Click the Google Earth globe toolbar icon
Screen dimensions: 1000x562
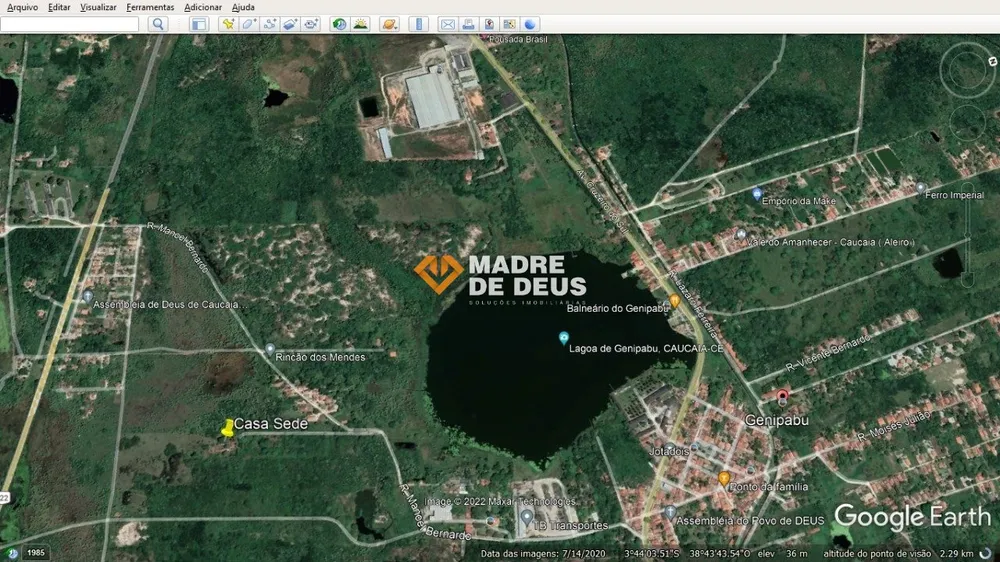530,24
